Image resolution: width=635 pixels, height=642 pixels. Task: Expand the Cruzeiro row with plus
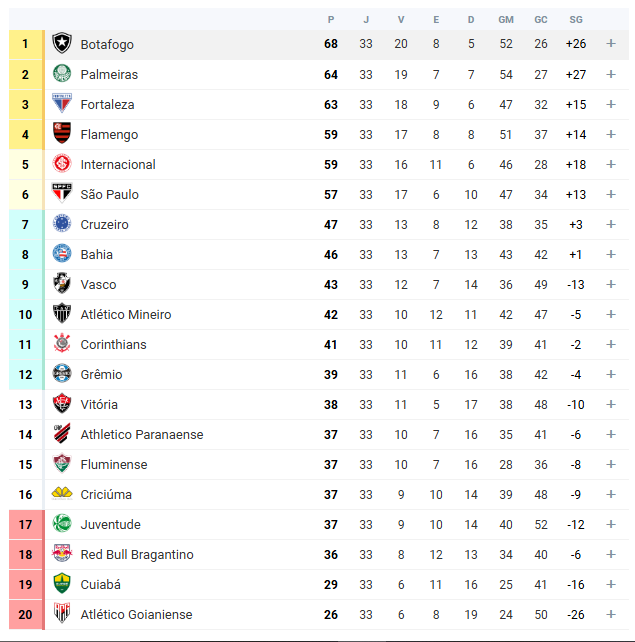click(x=611, y=224)
